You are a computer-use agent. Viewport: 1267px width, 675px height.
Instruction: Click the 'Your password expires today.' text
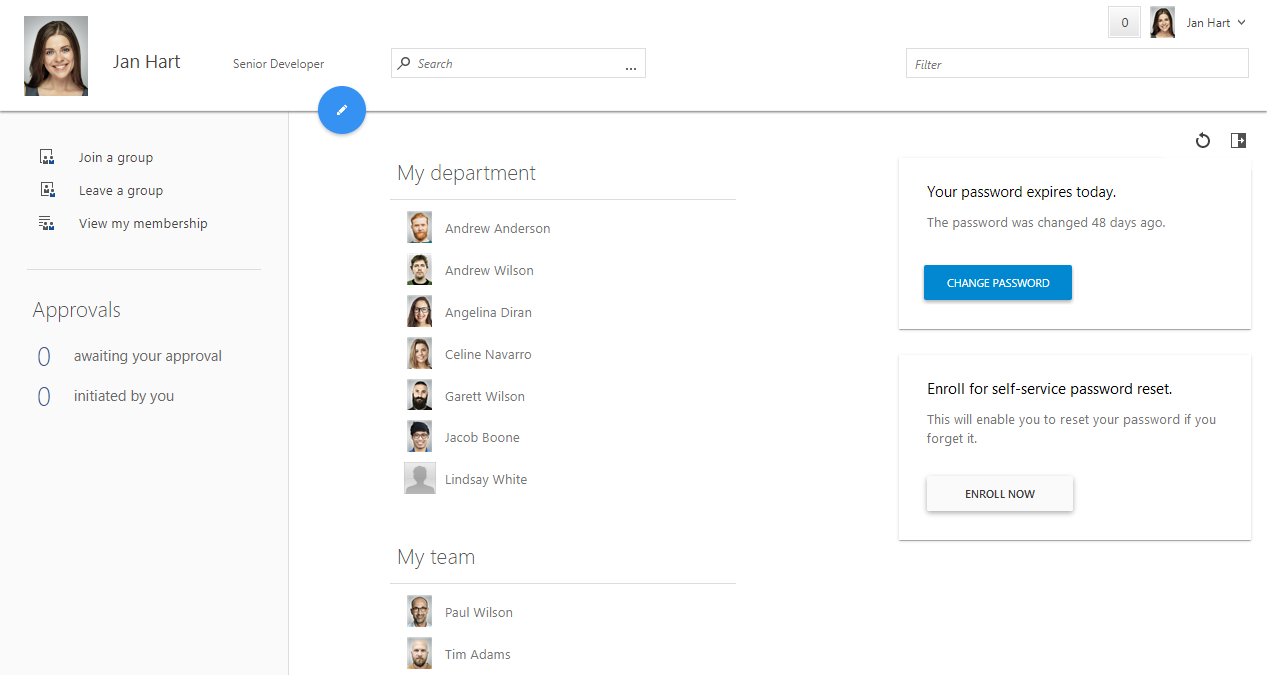(x=1021, y=192)
